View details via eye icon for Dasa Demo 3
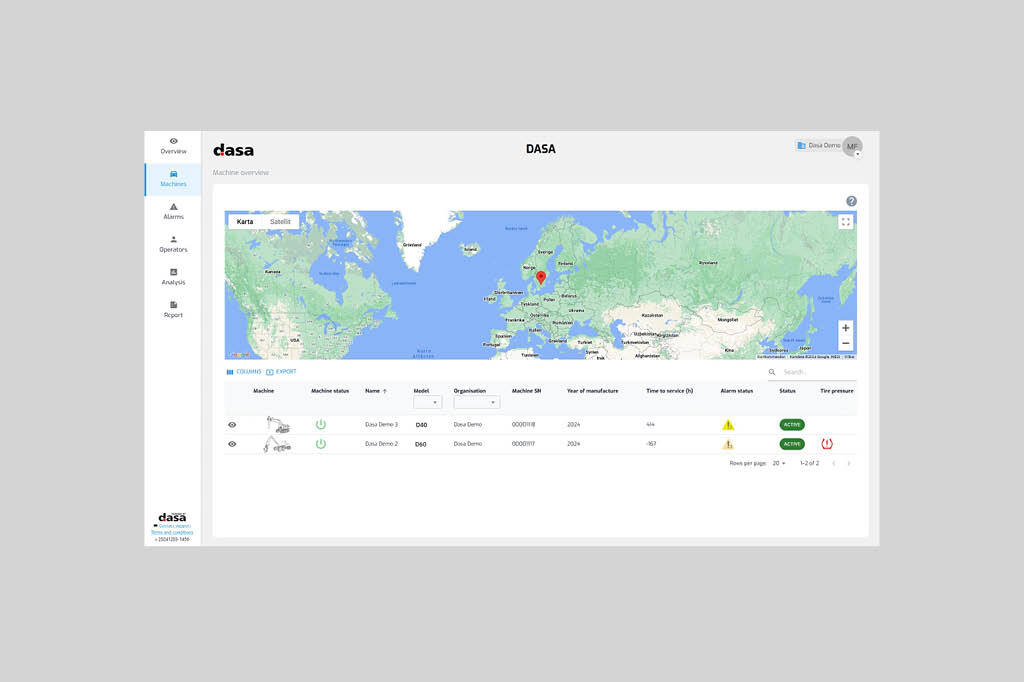Viewport: 1024px width, 682px height. [232, 425]
